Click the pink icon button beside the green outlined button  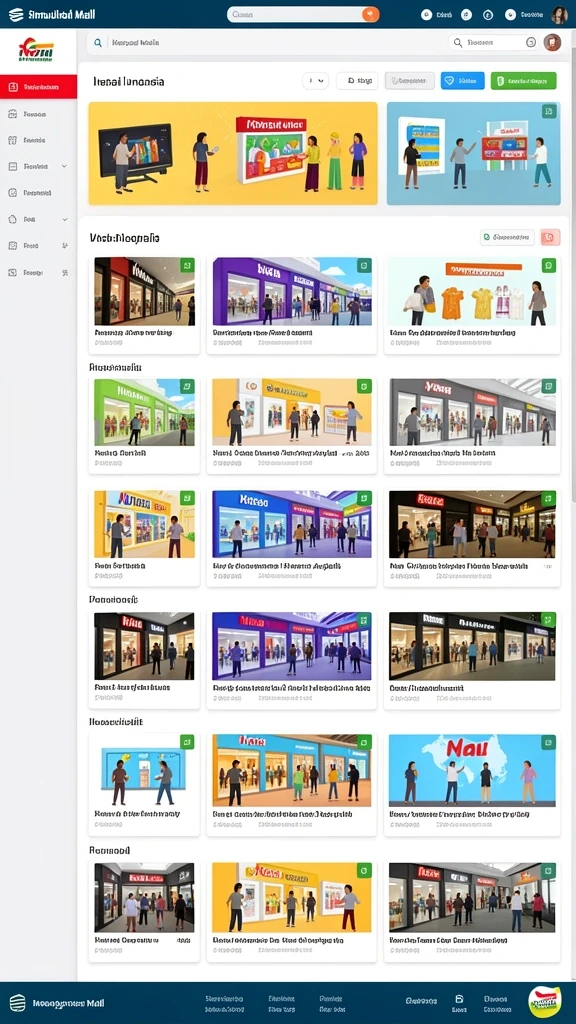551,237
